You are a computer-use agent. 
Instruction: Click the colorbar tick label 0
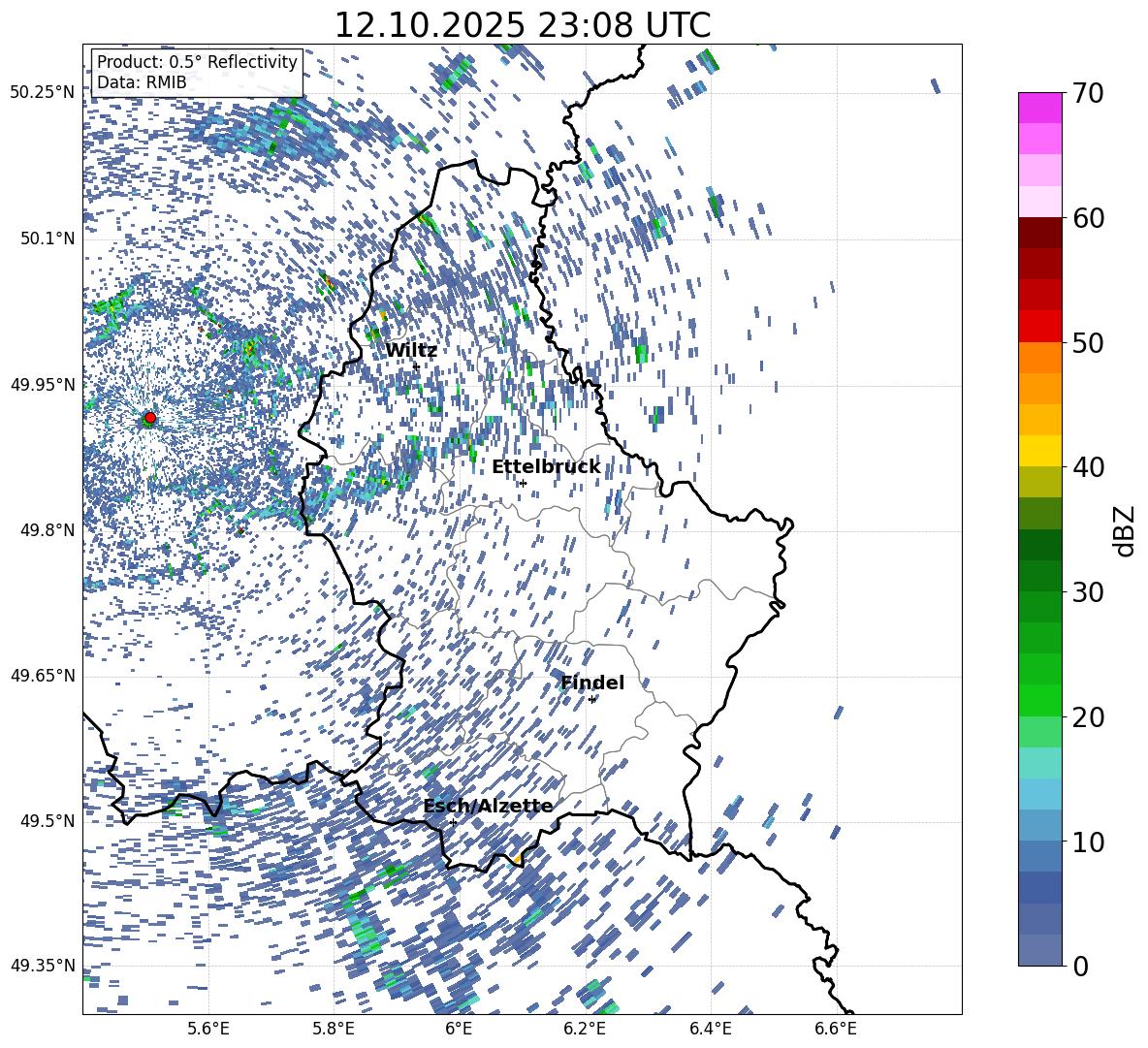[x=1080, y=966]
